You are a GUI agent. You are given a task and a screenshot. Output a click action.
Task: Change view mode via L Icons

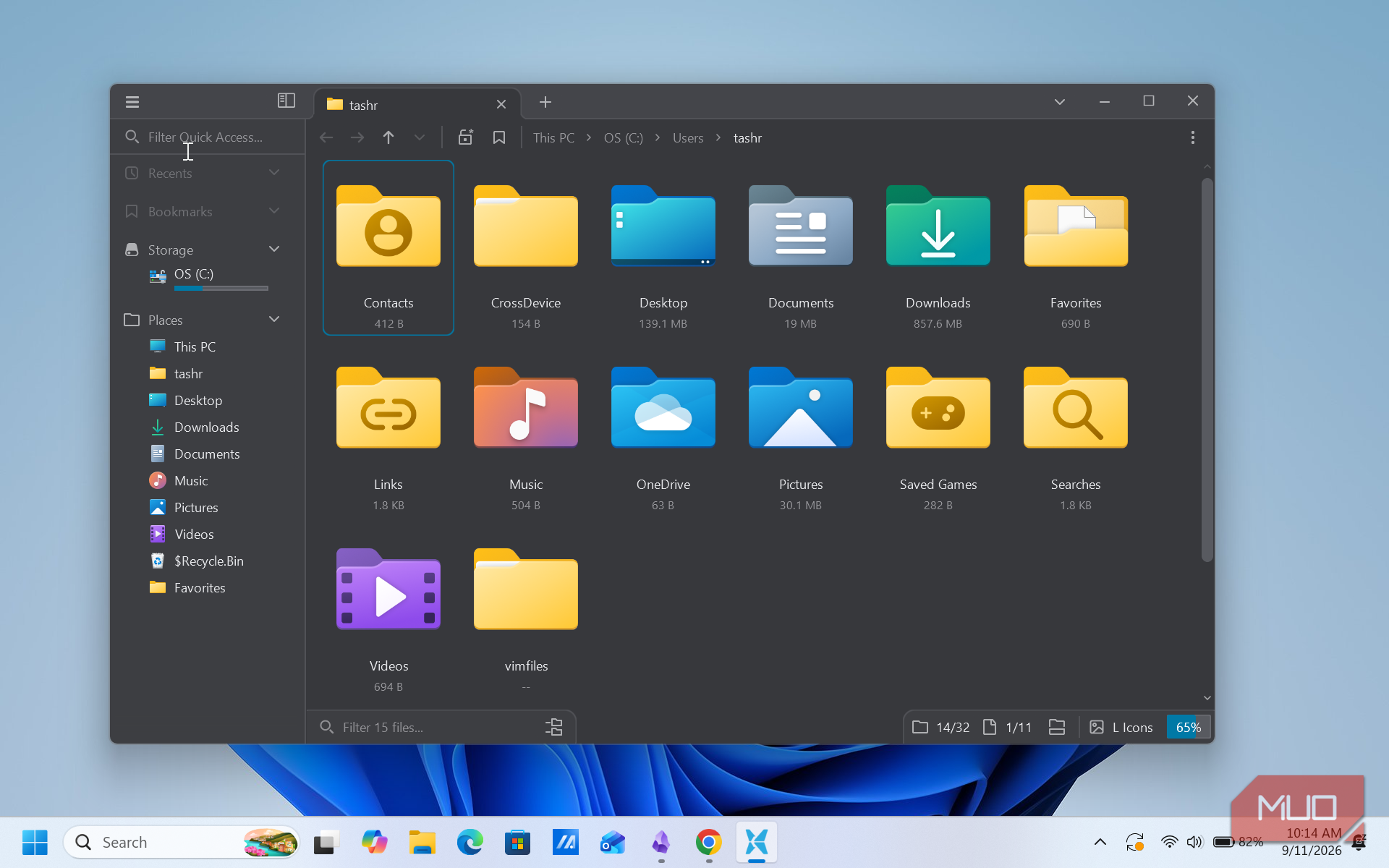[x=1121, y=727]
